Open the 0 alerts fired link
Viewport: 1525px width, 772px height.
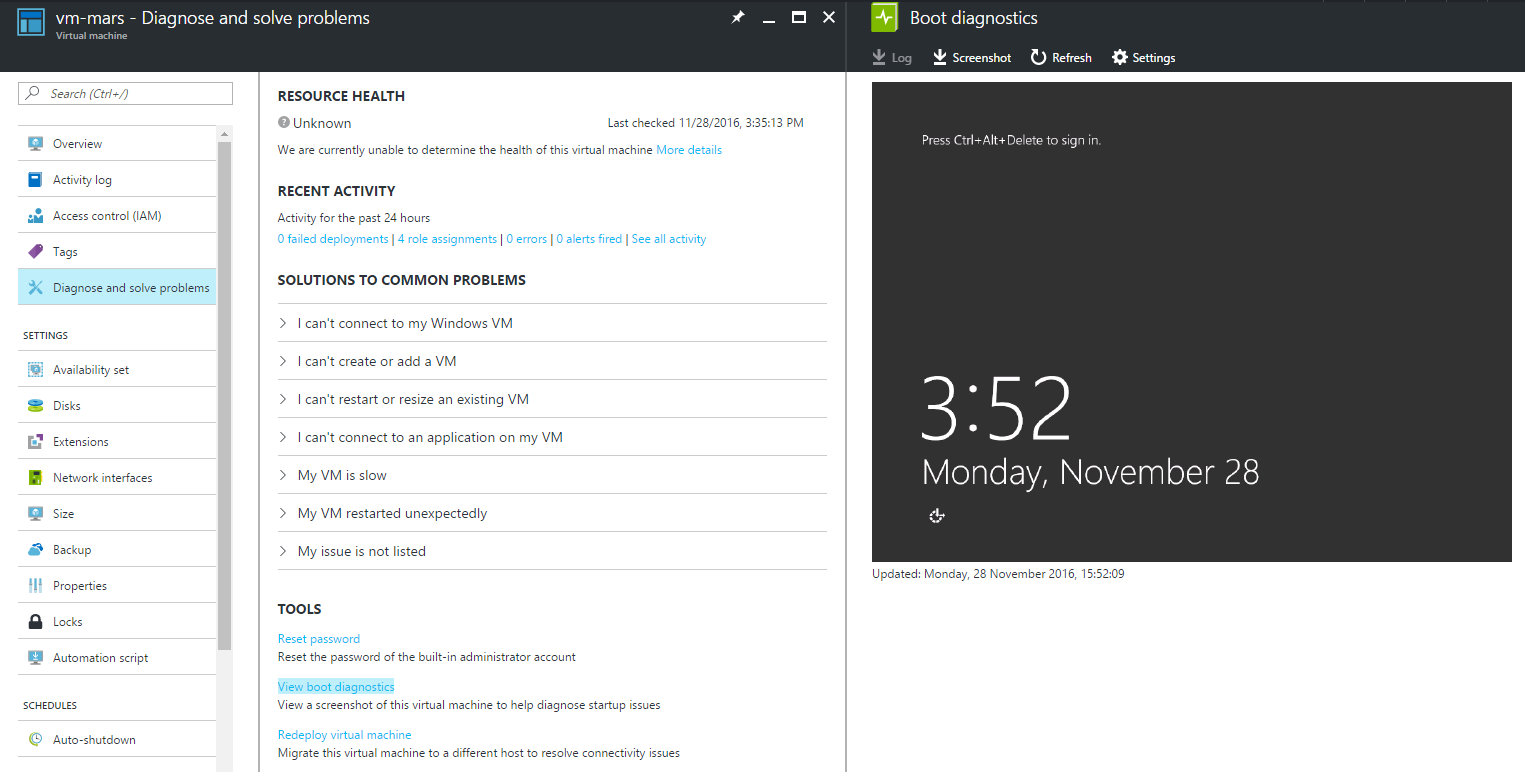click(589, 239)
